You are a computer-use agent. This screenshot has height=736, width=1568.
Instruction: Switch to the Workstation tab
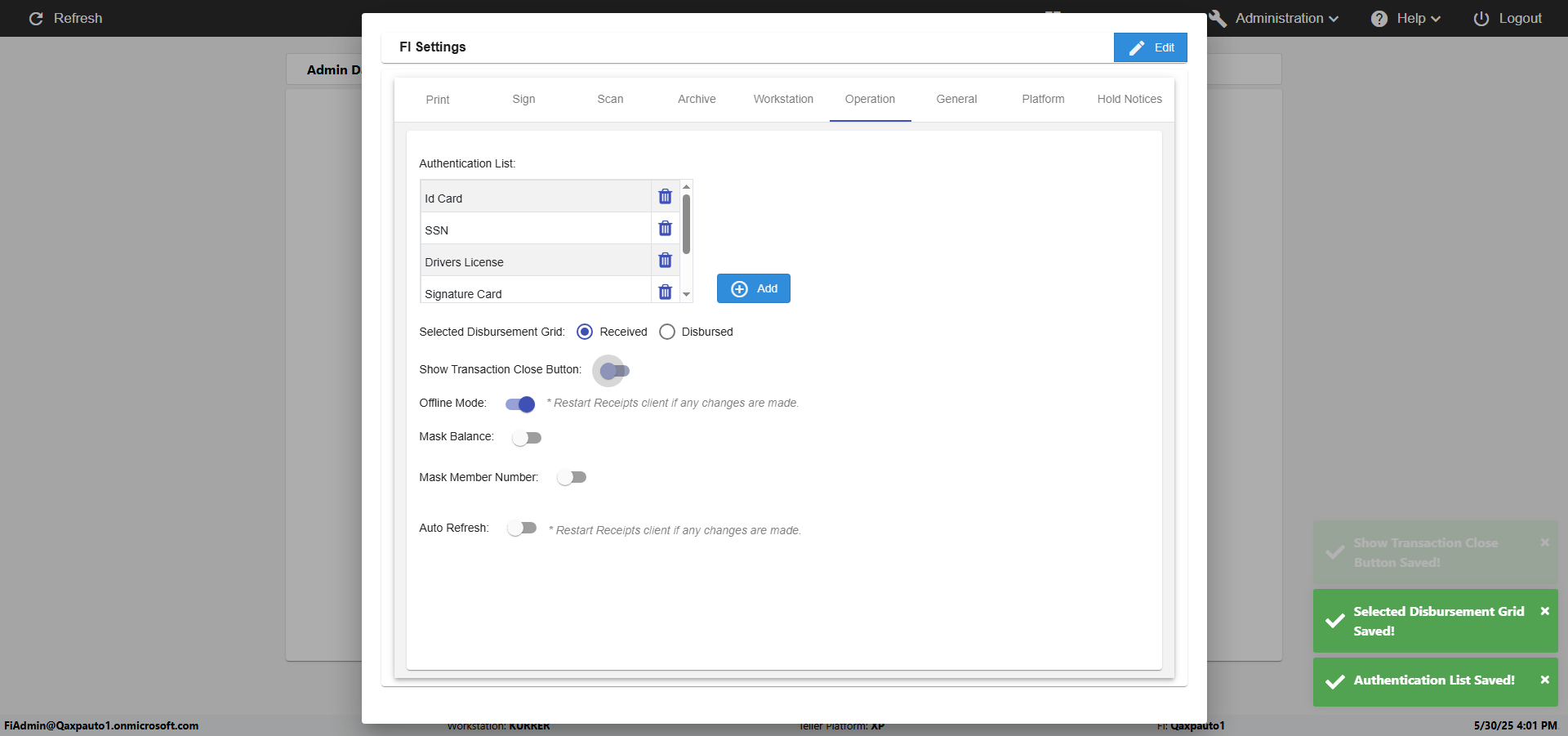tap(783, 99)
